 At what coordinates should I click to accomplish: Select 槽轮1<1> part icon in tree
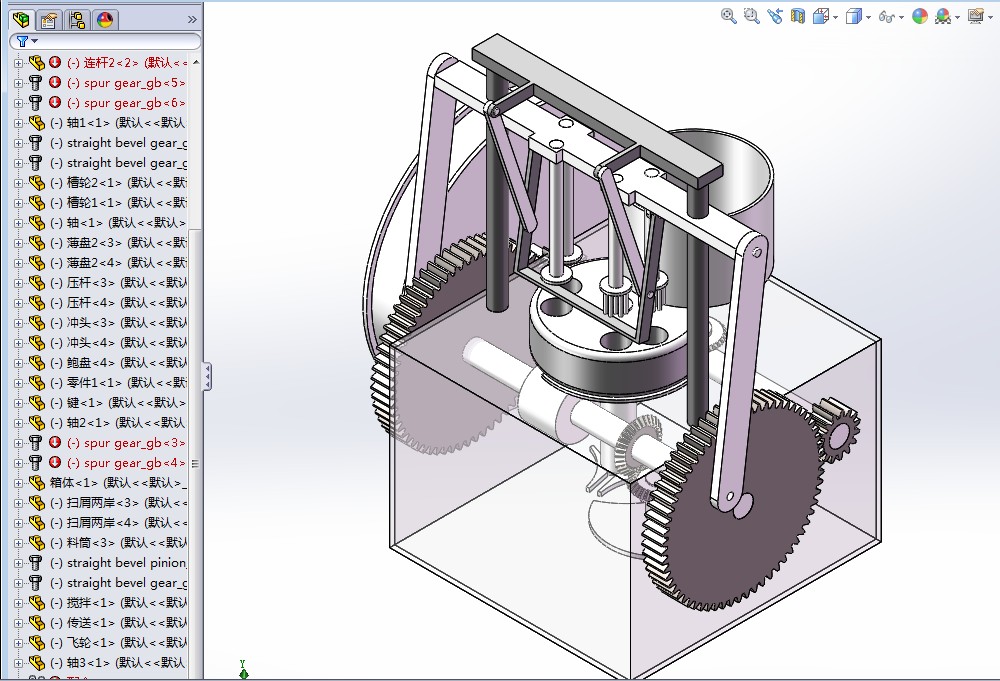coord(37,203)
